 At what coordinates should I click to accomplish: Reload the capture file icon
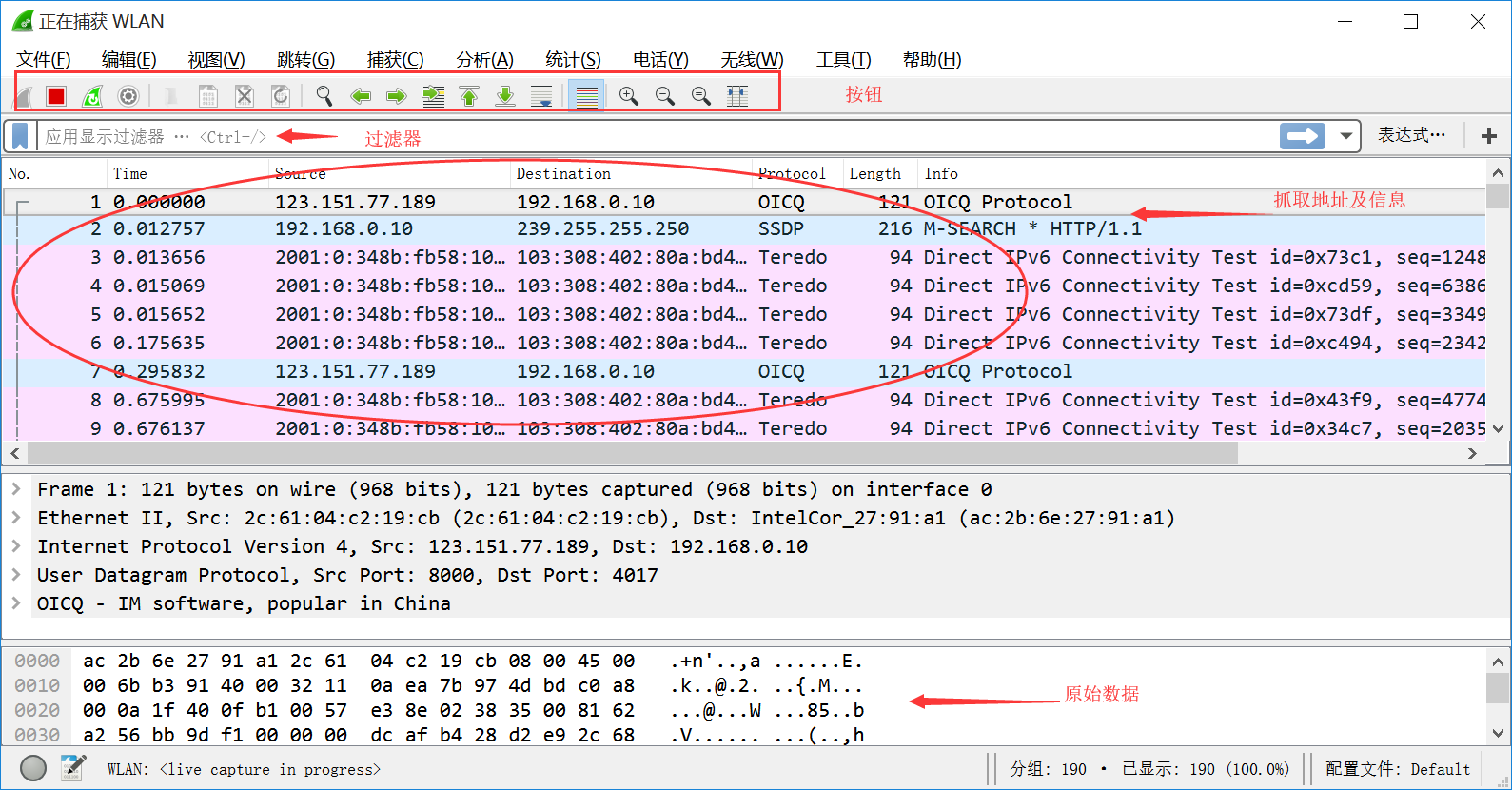click(281, 96)
